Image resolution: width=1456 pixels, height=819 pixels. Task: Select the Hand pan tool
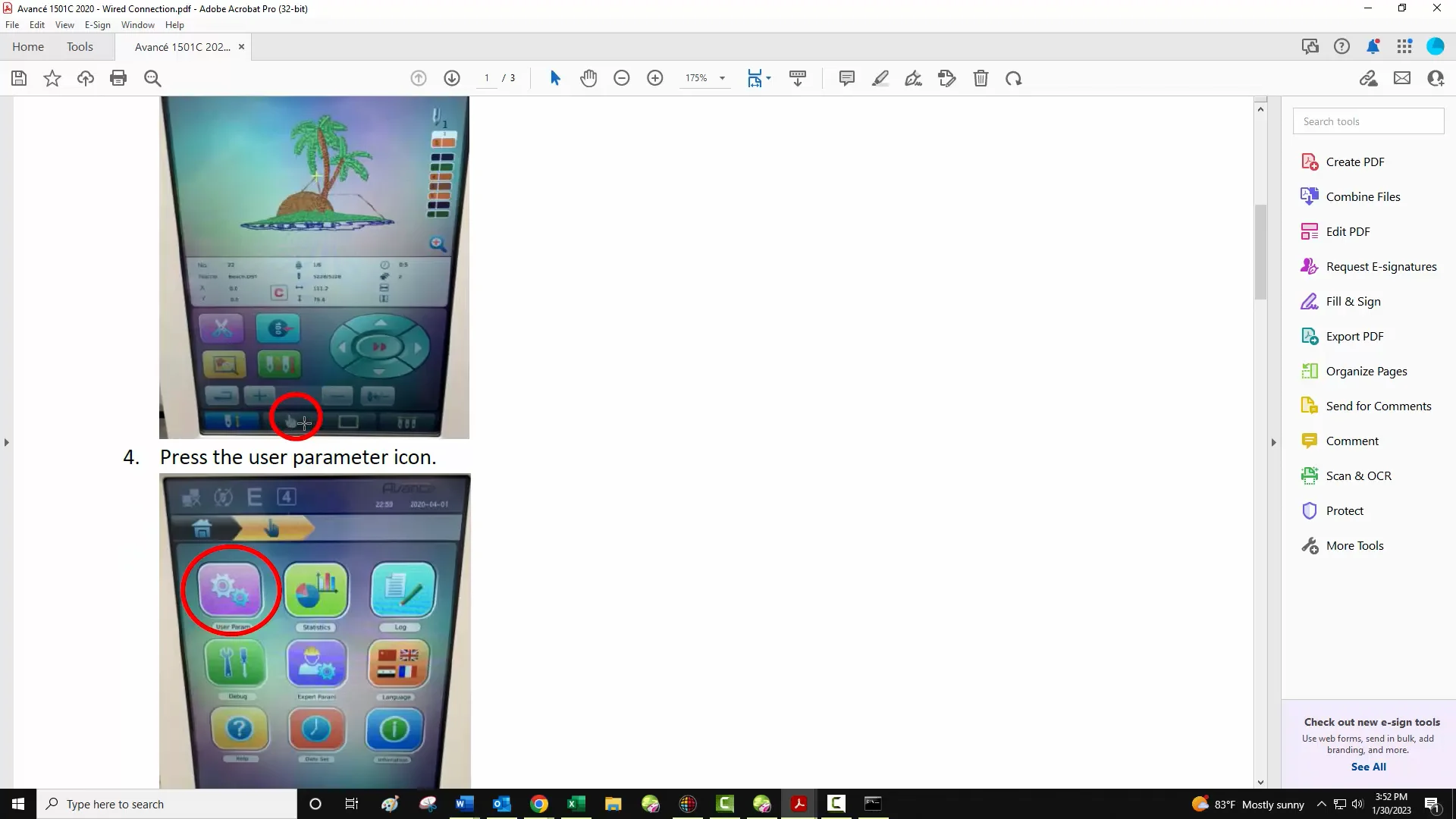[588, 78]
